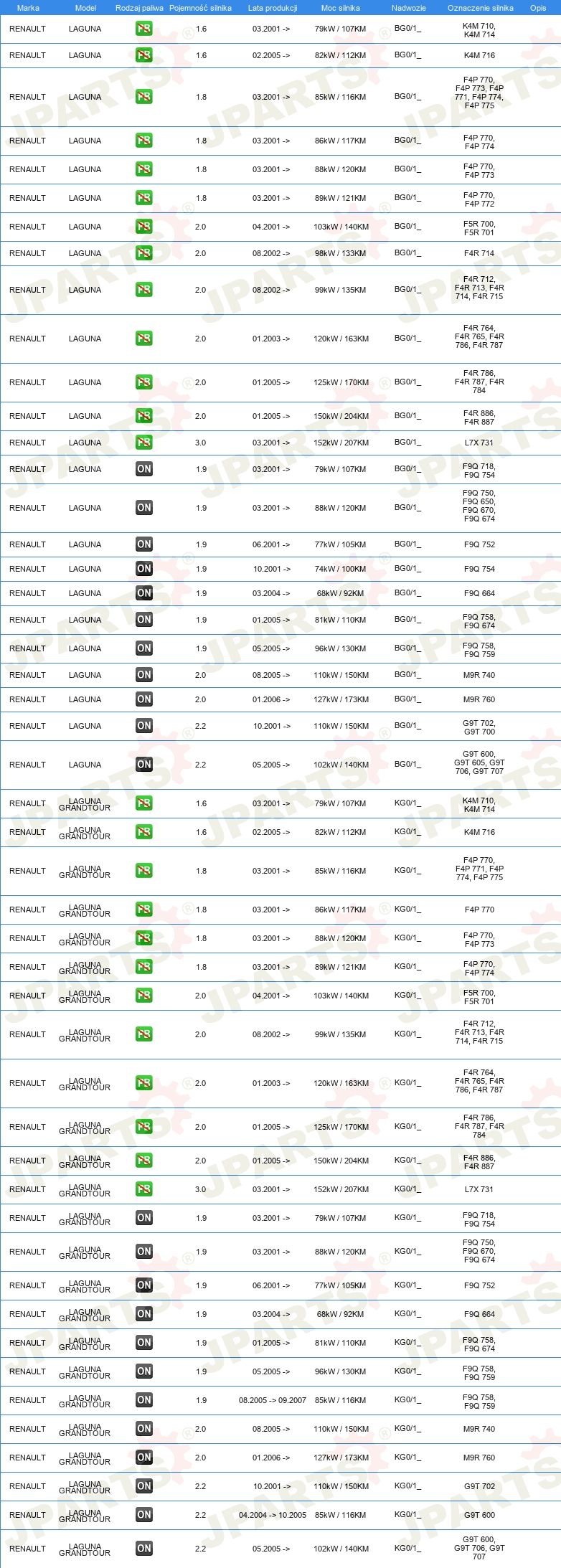The width and height of the screenshot is (561, 1568).
Task: Select 150kW / 204KM cell in KG0/1_ row
Action: (x=341, y=1161)
